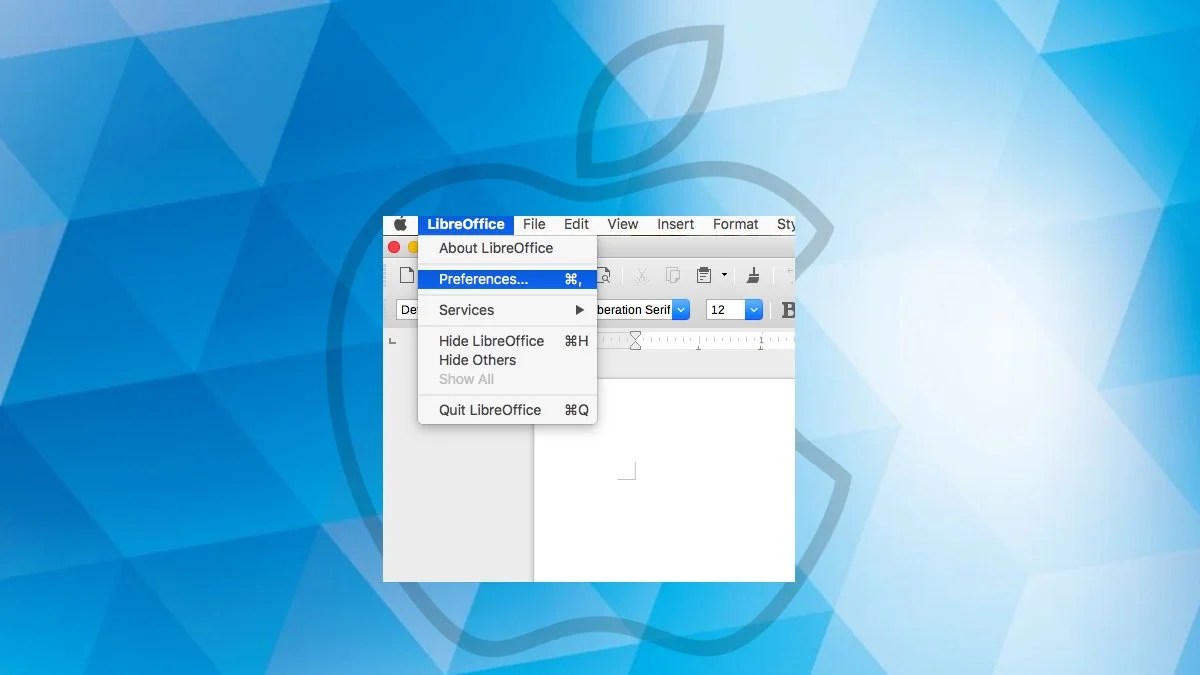Select the Find & Replace icon
The height and width of the screenshot is (675, 1200).
(605, 276)
